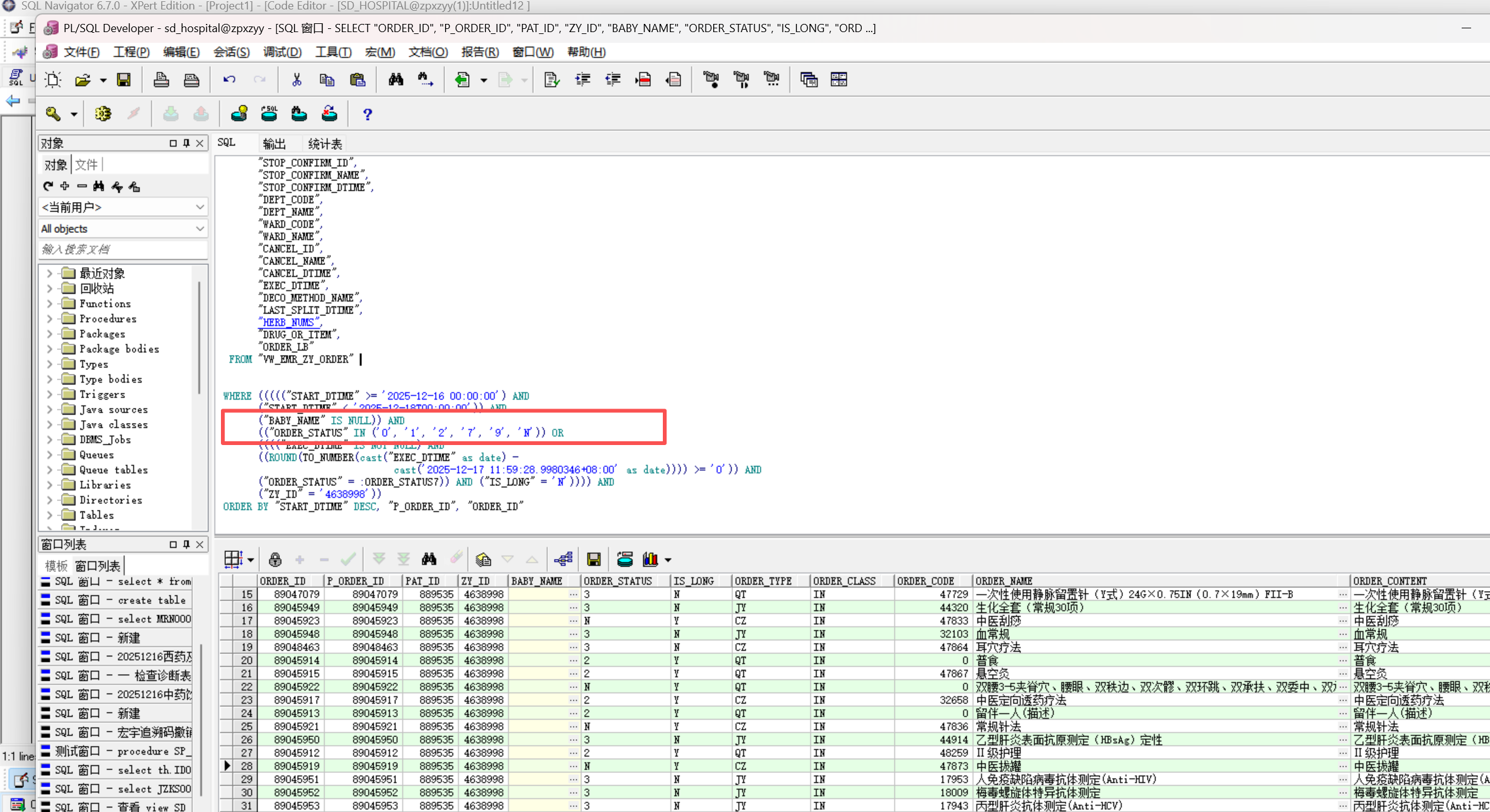Image resolution: width=1490 pixels, height=812 pixels.
Task: Click the Execute gear icon
Action: click(103, 114)
